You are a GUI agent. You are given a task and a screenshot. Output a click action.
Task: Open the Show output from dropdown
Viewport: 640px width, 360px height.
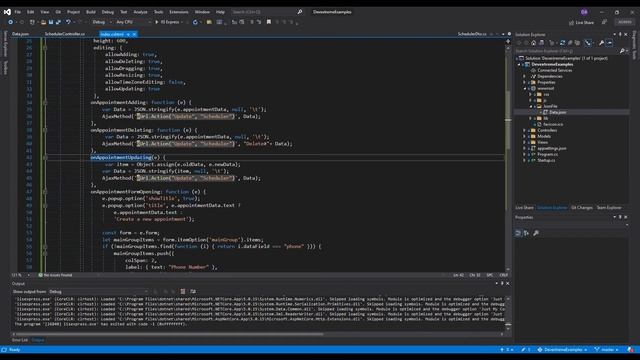click(x=99, y=292)
